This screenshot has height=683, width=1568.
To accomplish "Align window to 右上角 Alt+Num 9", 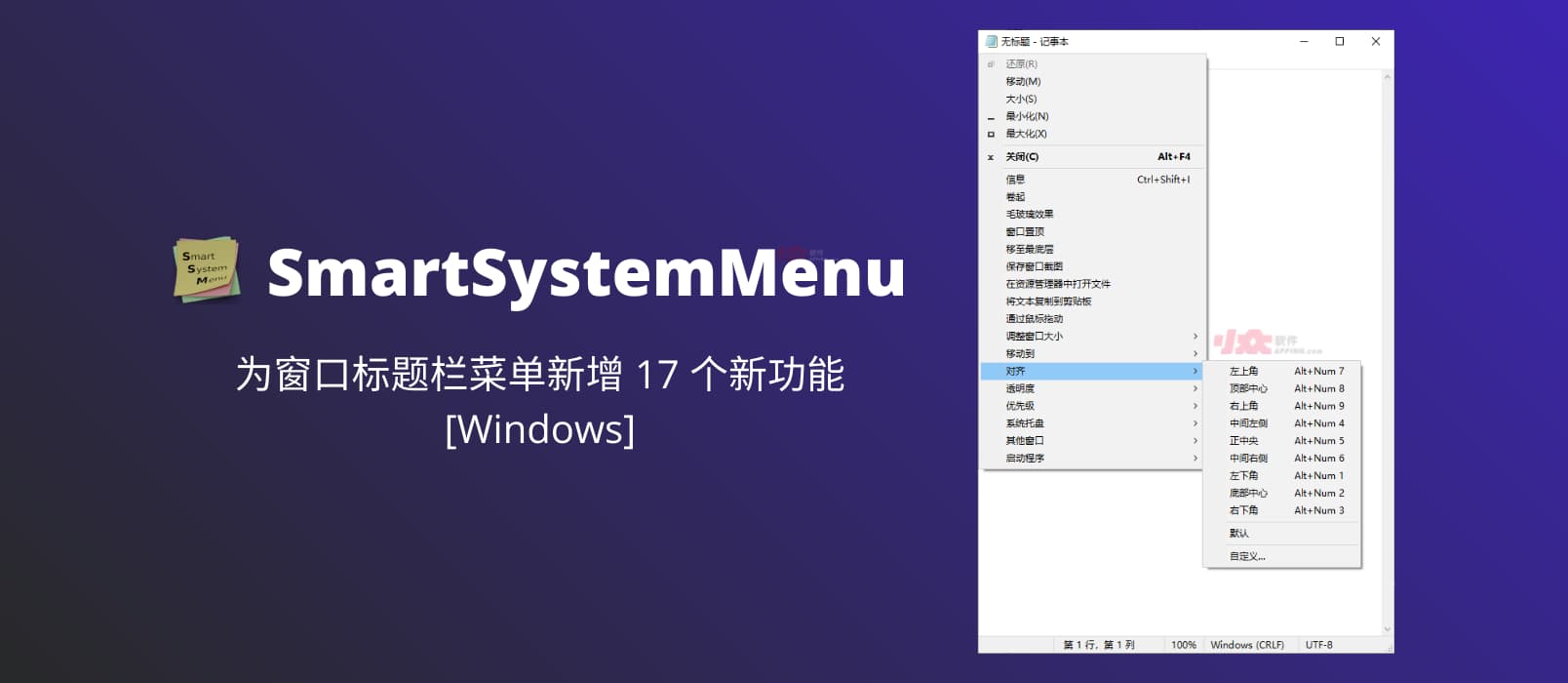I will click(1282, 406).
